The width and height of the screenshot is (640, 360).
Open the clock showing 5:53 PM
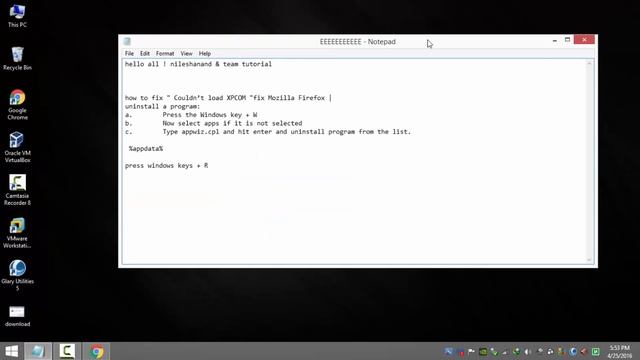620,351
